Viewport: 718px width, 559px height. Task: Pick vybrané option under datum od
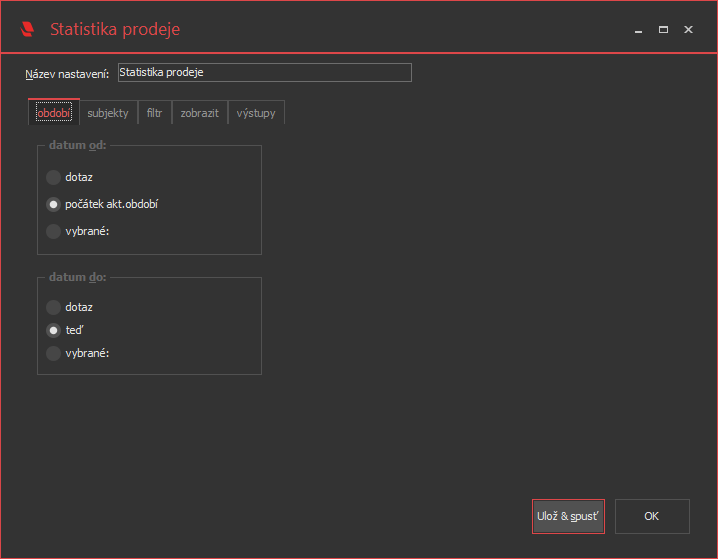pyautogui.click(x=53, y=231)
